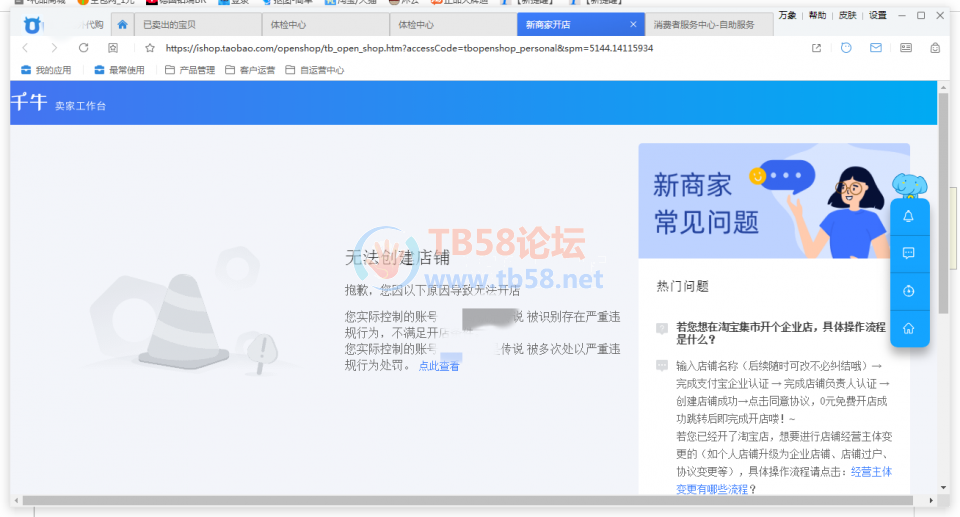
Task: Open the blue home tab icon
Action: [122, 25]
